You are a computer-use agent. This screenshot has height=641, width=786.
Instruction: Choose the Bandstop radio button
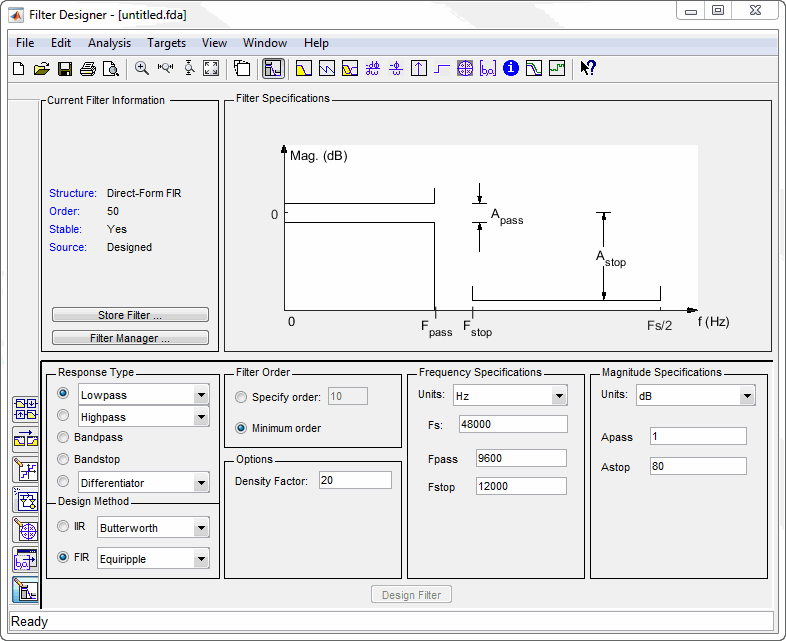tap(63, 459)
